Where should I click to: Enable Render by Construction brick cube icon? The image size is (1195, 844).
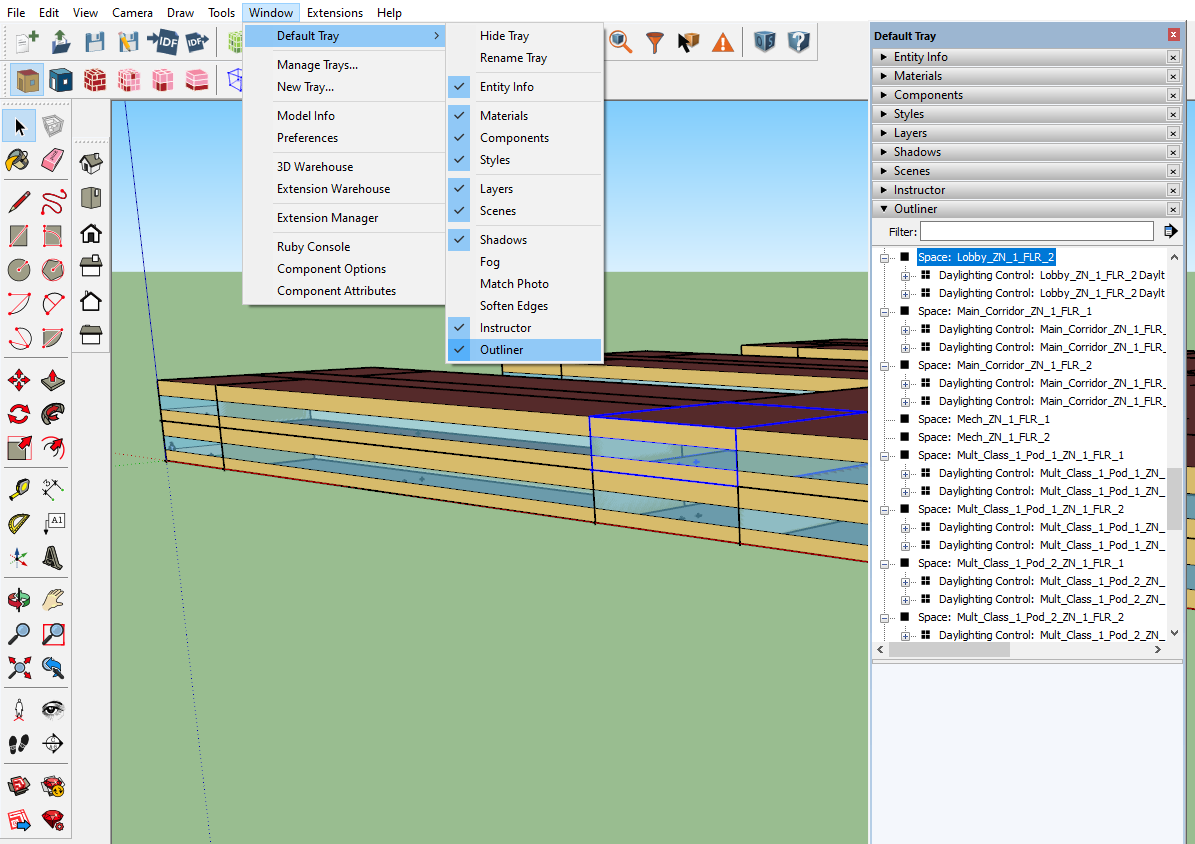(95, 79)
